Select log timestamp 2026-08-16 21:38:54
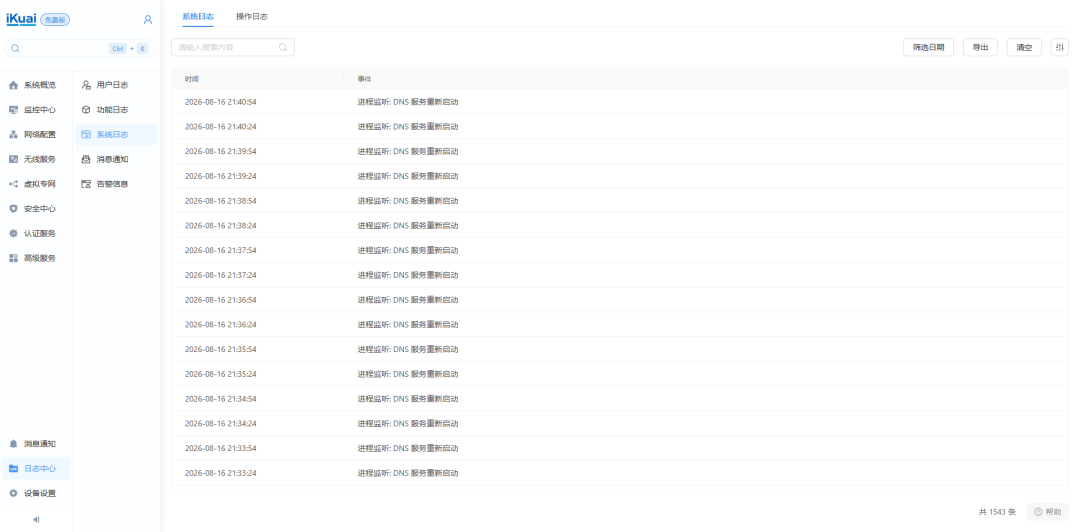This screenshot has width=1080, height=532. 220,201
